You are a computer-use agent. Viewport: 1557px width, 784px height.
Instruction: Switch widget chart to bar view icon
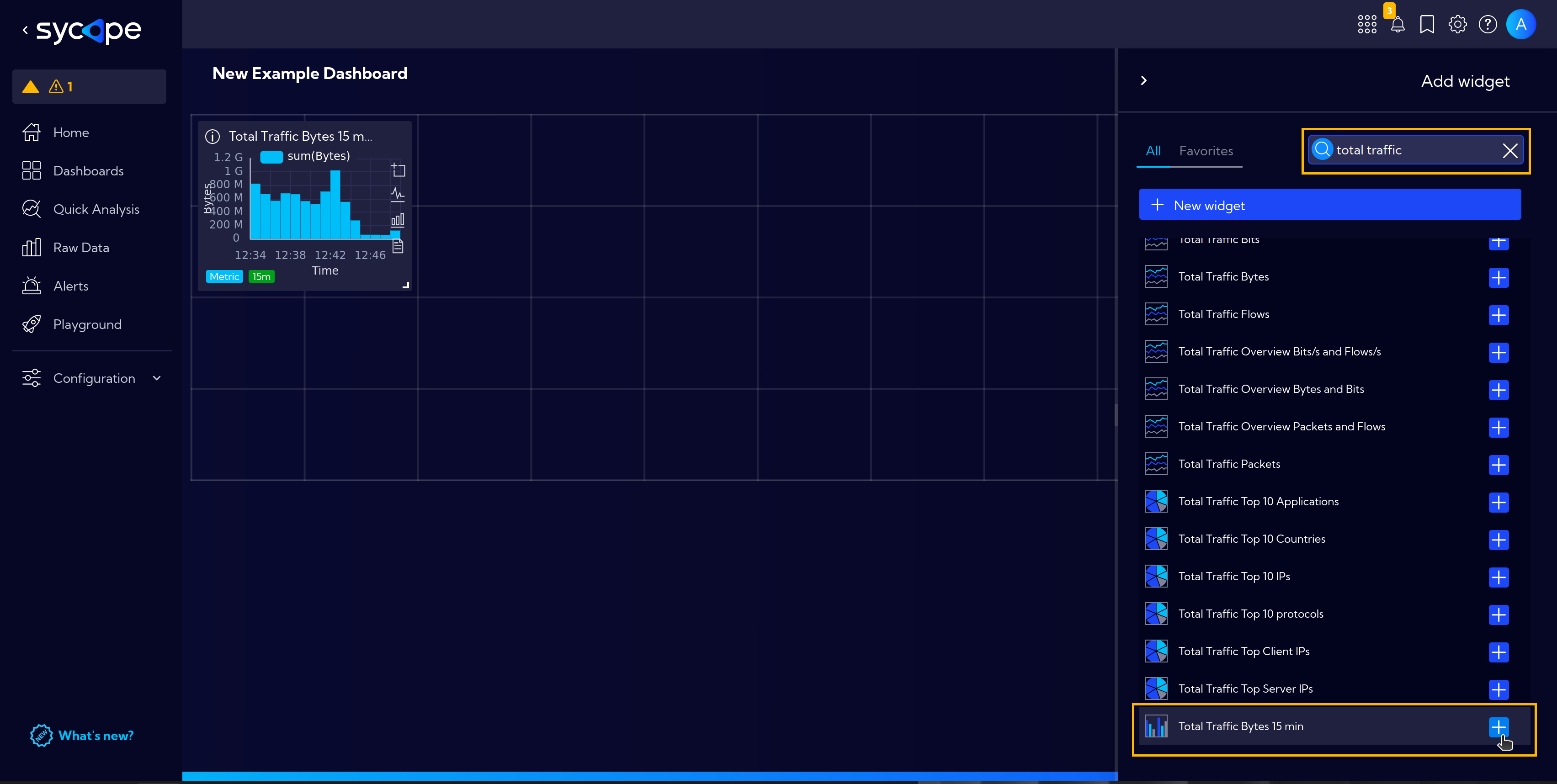398,219
